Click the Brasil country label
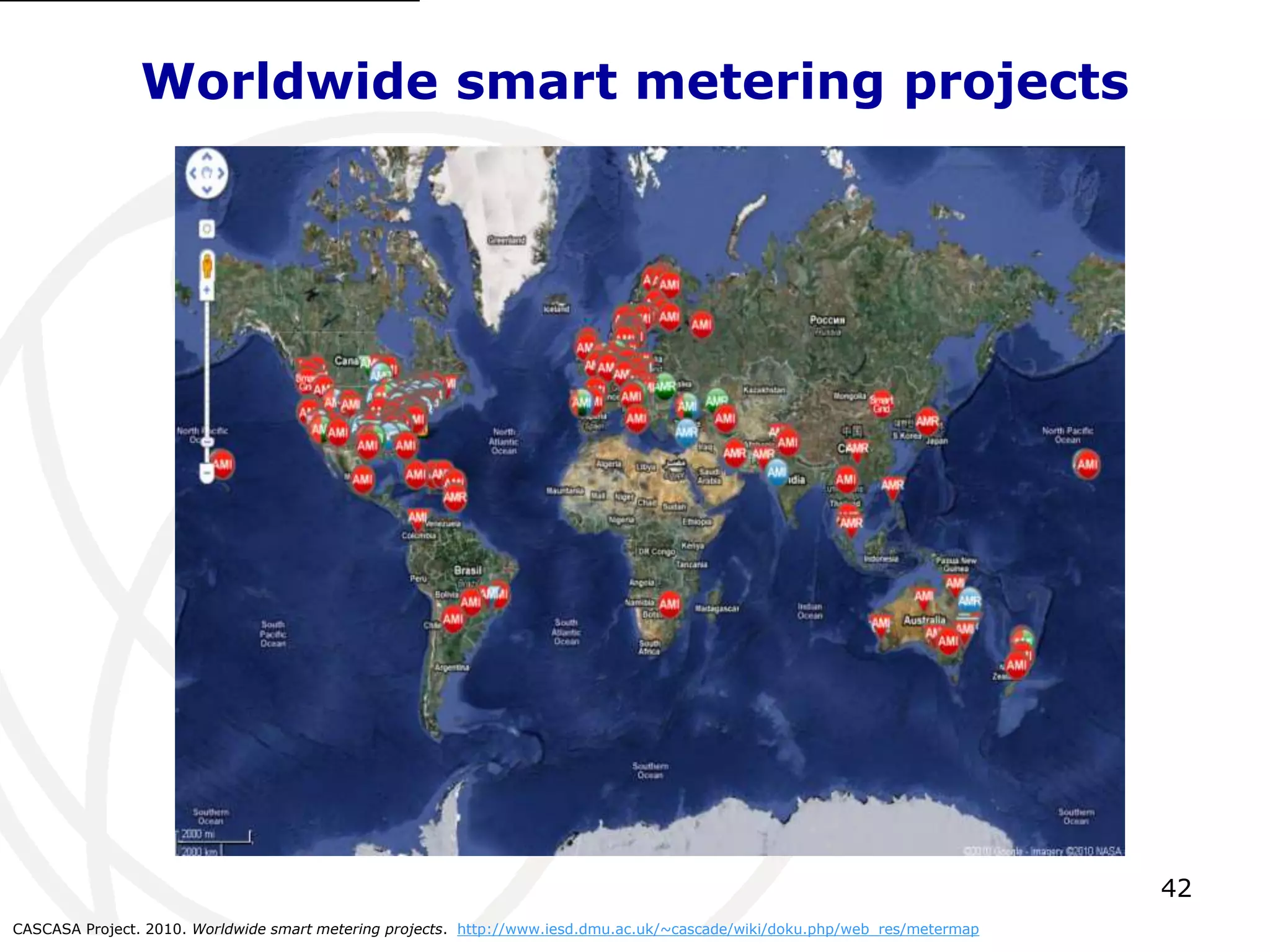This screenshot has width=1270, height=952. 468,570
